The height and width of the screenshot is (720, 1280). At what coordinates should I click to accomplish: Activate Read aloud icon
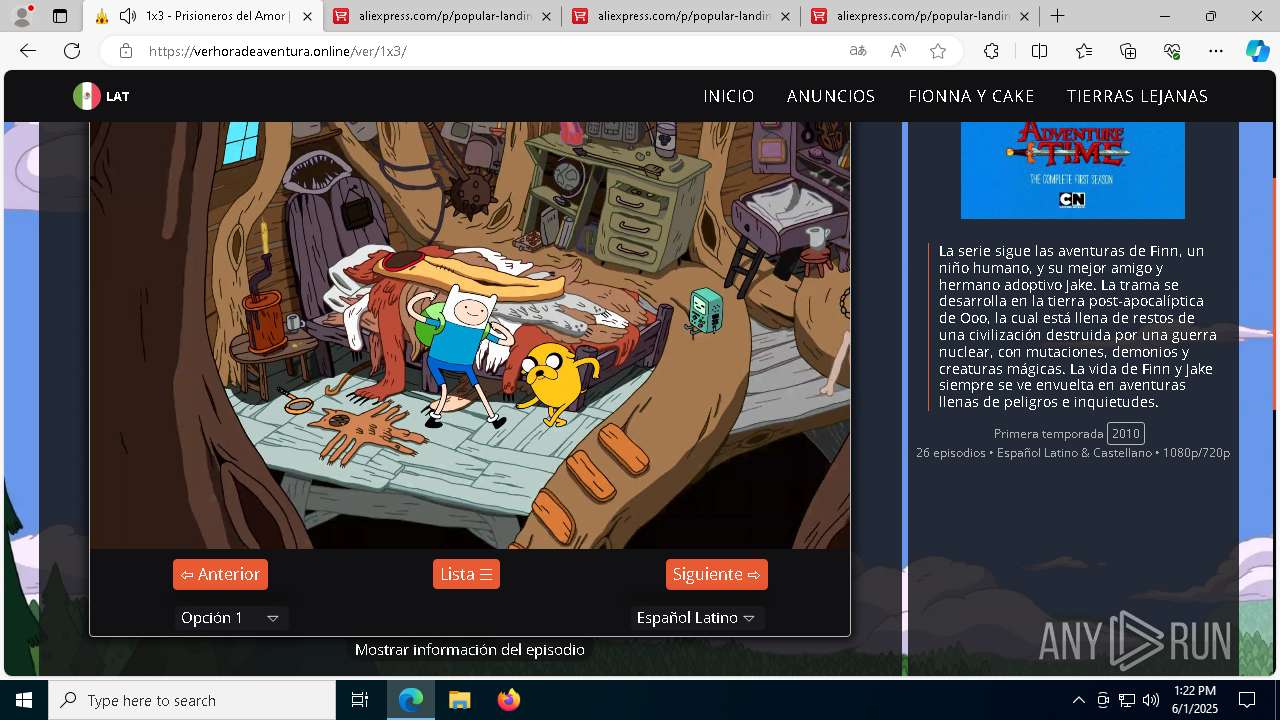coord(898,51)
